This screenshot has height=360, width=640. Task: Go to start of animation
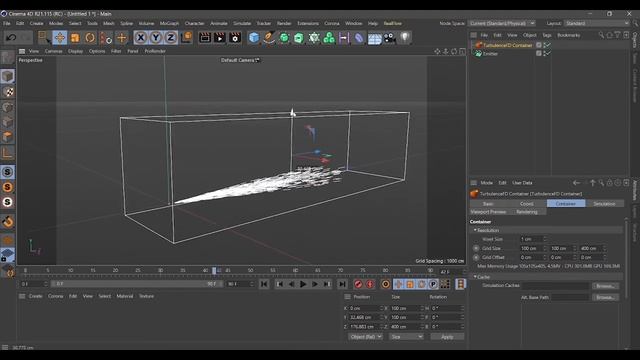[x=264, y=284]
